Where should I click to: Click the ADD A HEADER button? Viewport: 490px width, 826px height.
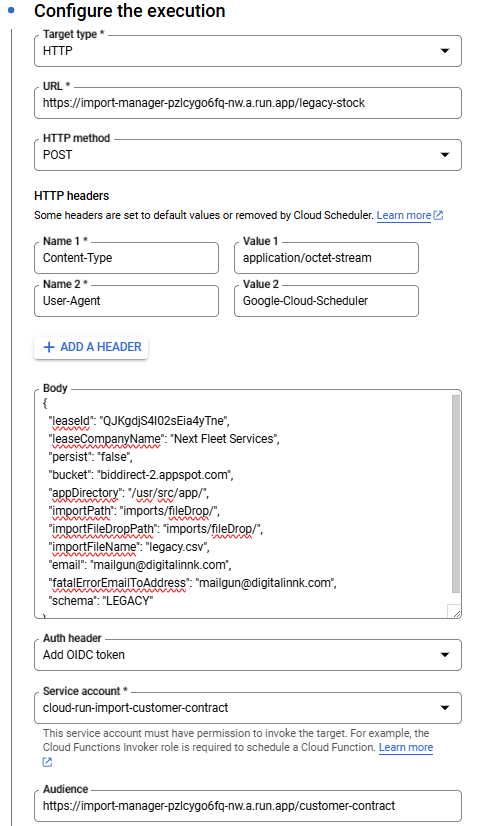[91, 347]
